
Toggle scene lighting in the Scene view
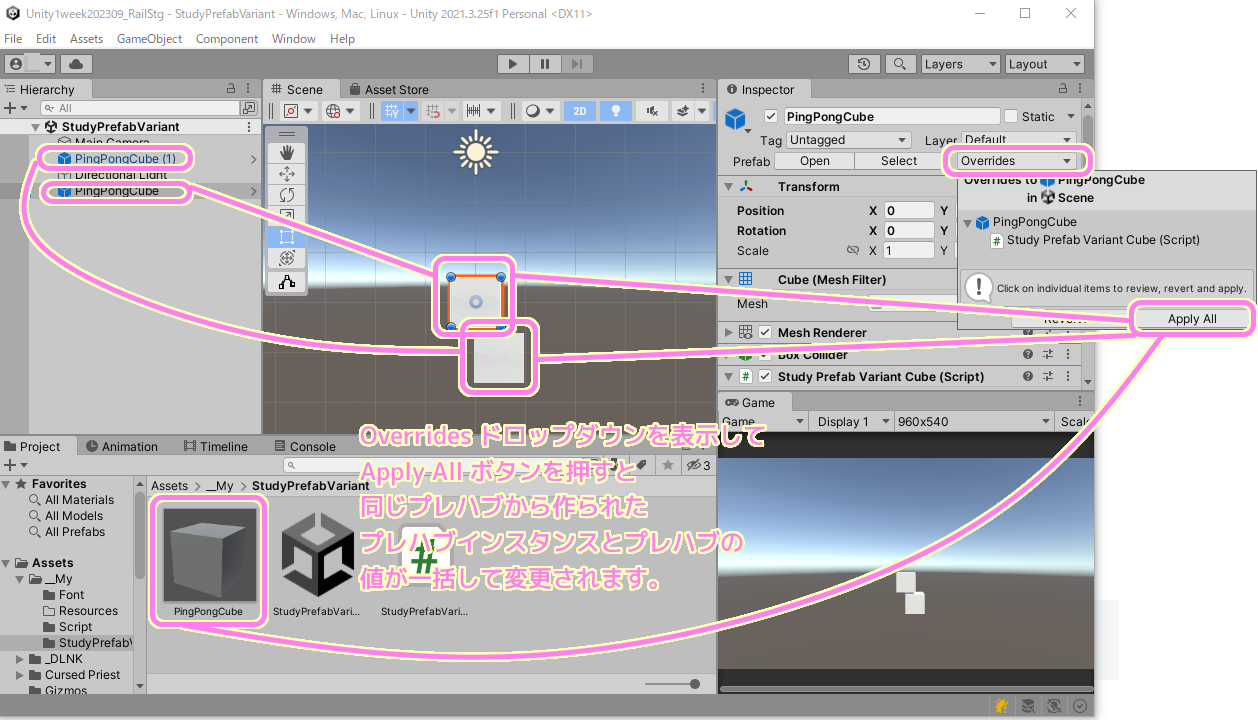click(618, 112)
